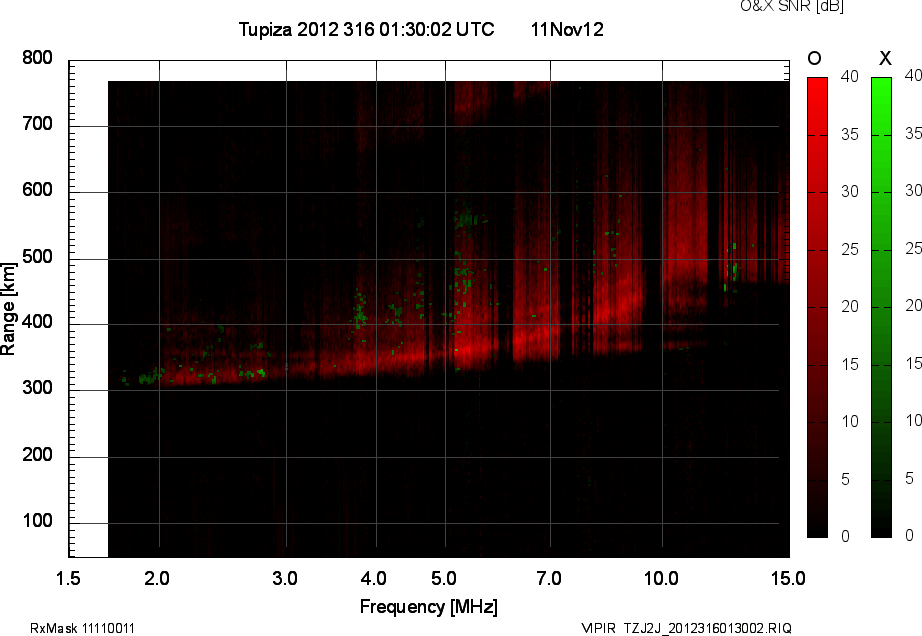Click the 'X' label above green bar
Viewport: 922px width, 636px height.
point(885,58)
